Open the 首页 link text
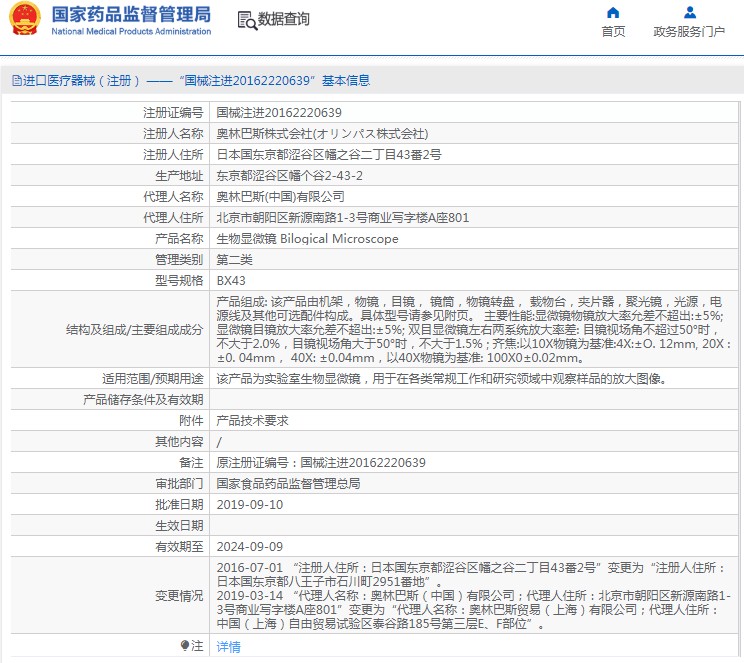744x663 pixels. click(613, 32)
